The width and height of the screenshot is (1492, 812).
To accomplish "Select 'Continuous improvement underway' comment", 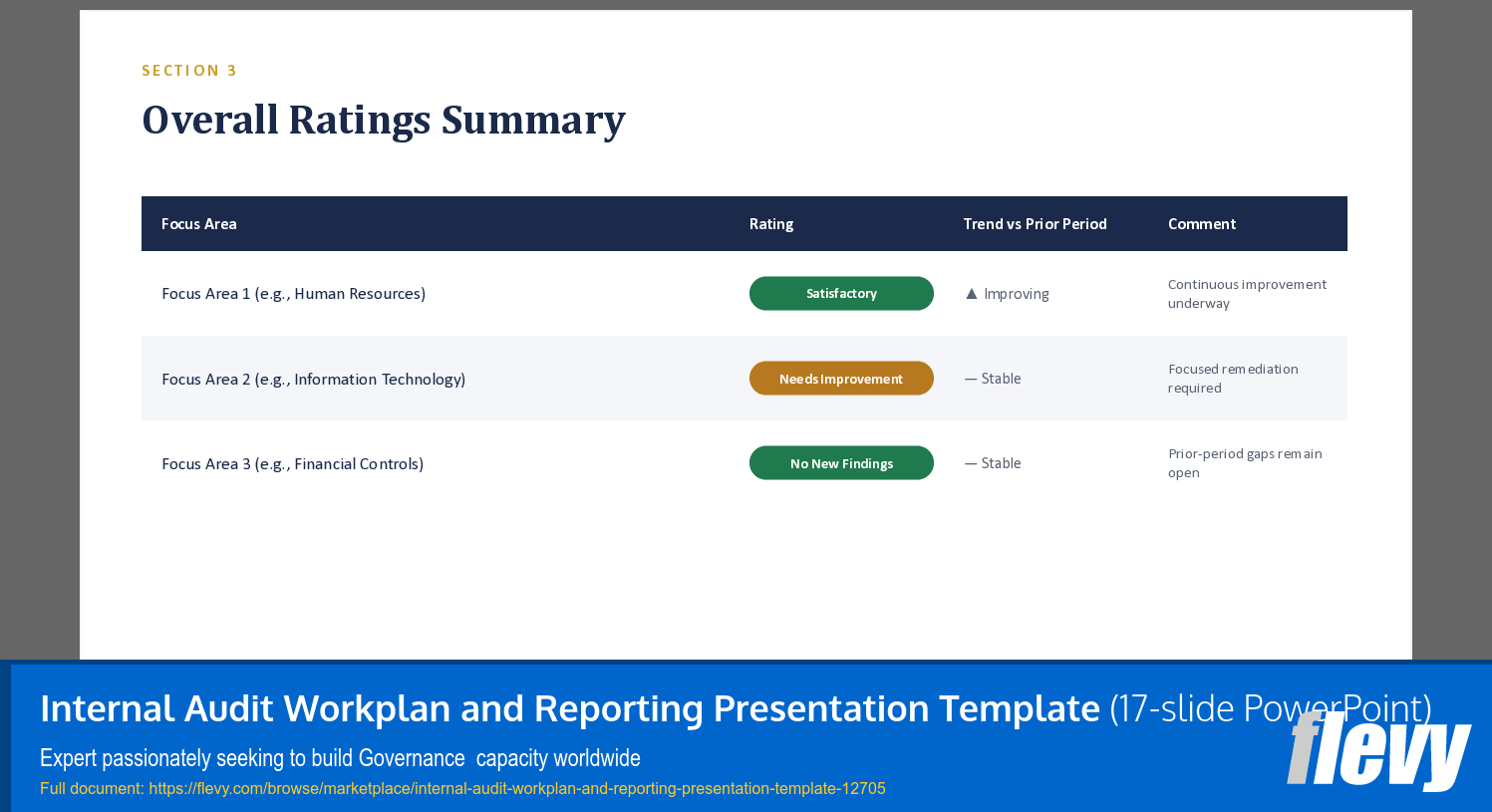I will 1247,294.
